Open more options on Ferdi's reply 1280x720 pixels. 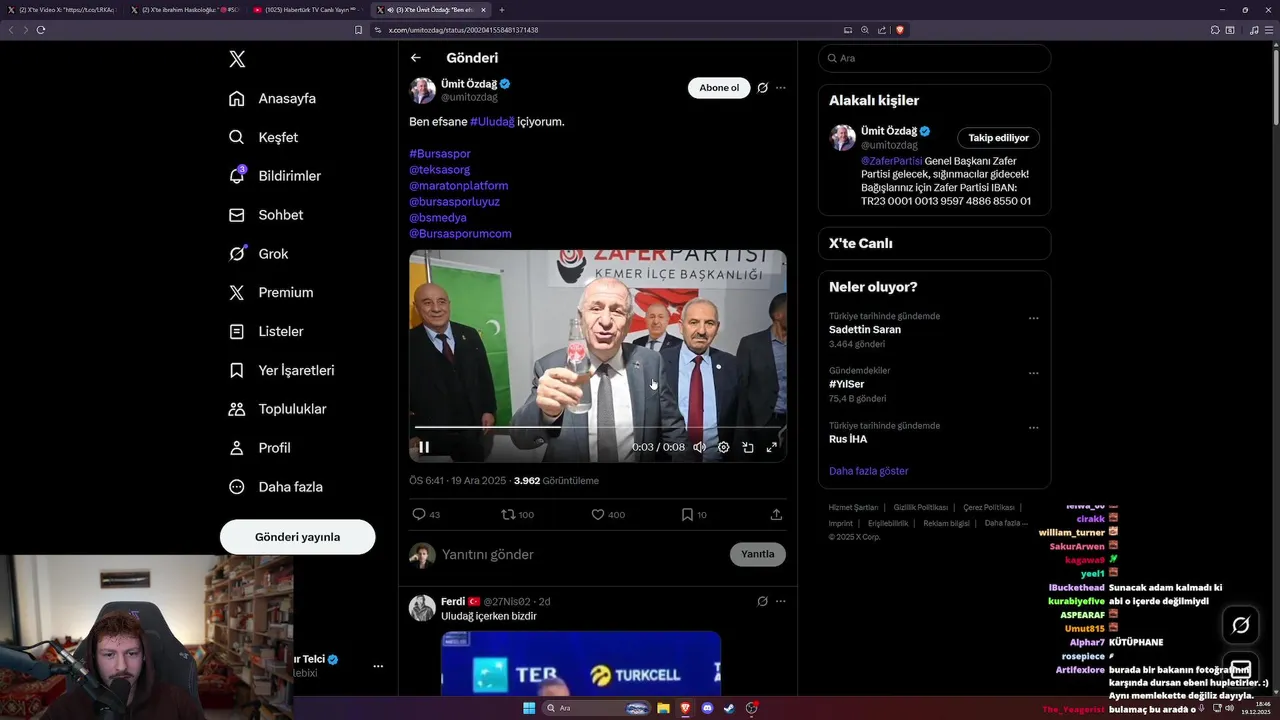[x=781, y=601]
